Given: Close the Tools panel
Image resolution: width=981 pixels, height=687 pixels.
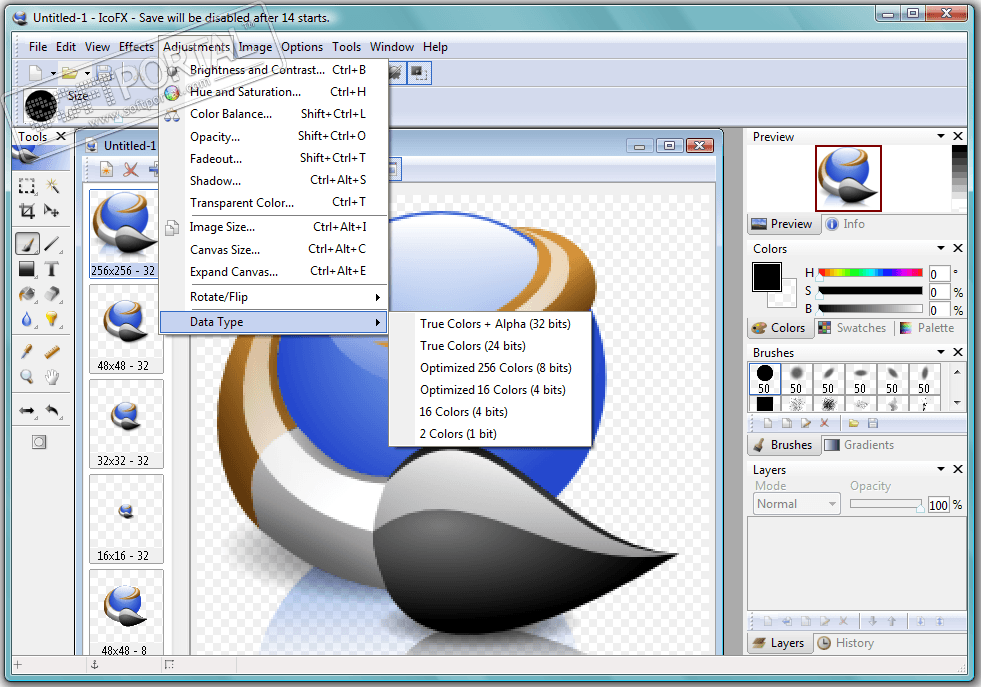Looking at the screenshot, I should pos(61,136).
